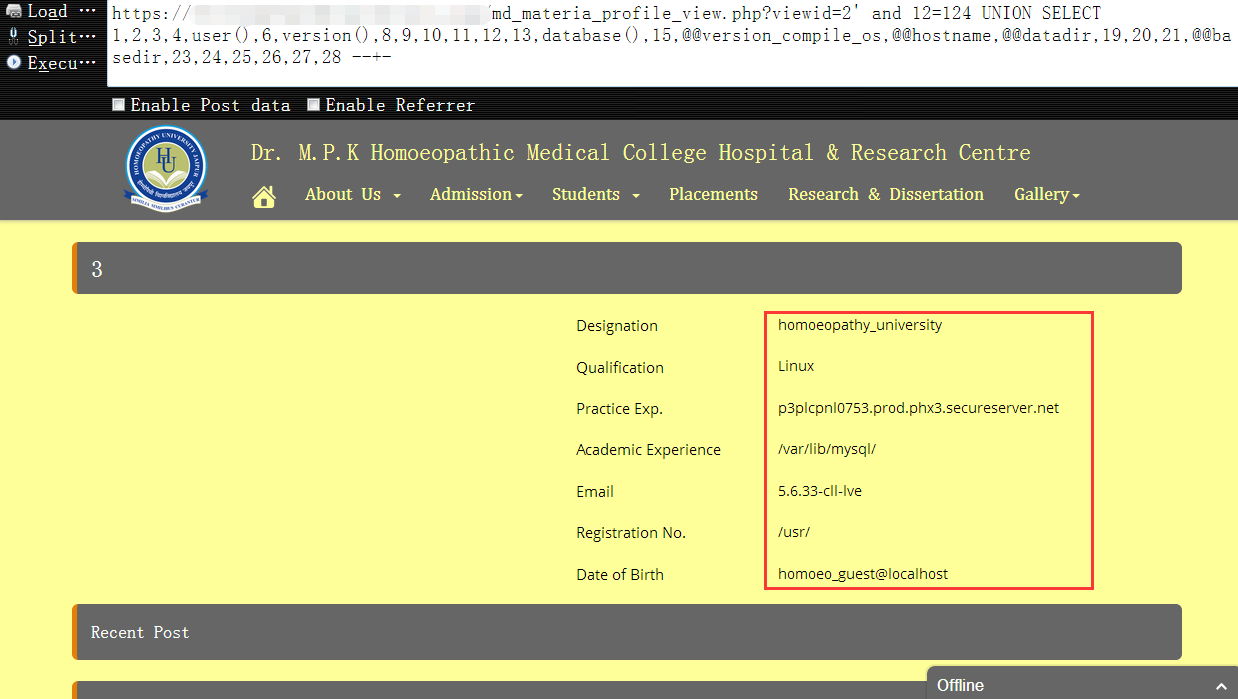Open the Placements page

click(713, 194)
